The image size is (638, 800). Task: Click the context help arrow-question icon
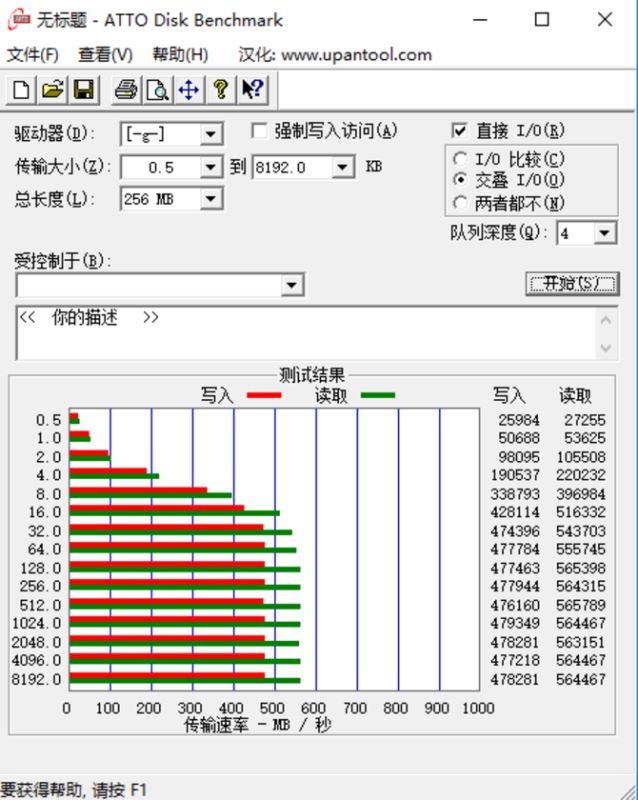click(252, 90)
